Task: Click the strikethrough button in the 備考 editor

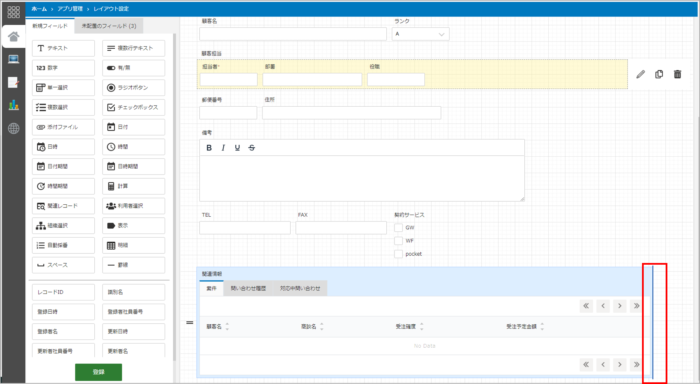Action: click(252, 148)
